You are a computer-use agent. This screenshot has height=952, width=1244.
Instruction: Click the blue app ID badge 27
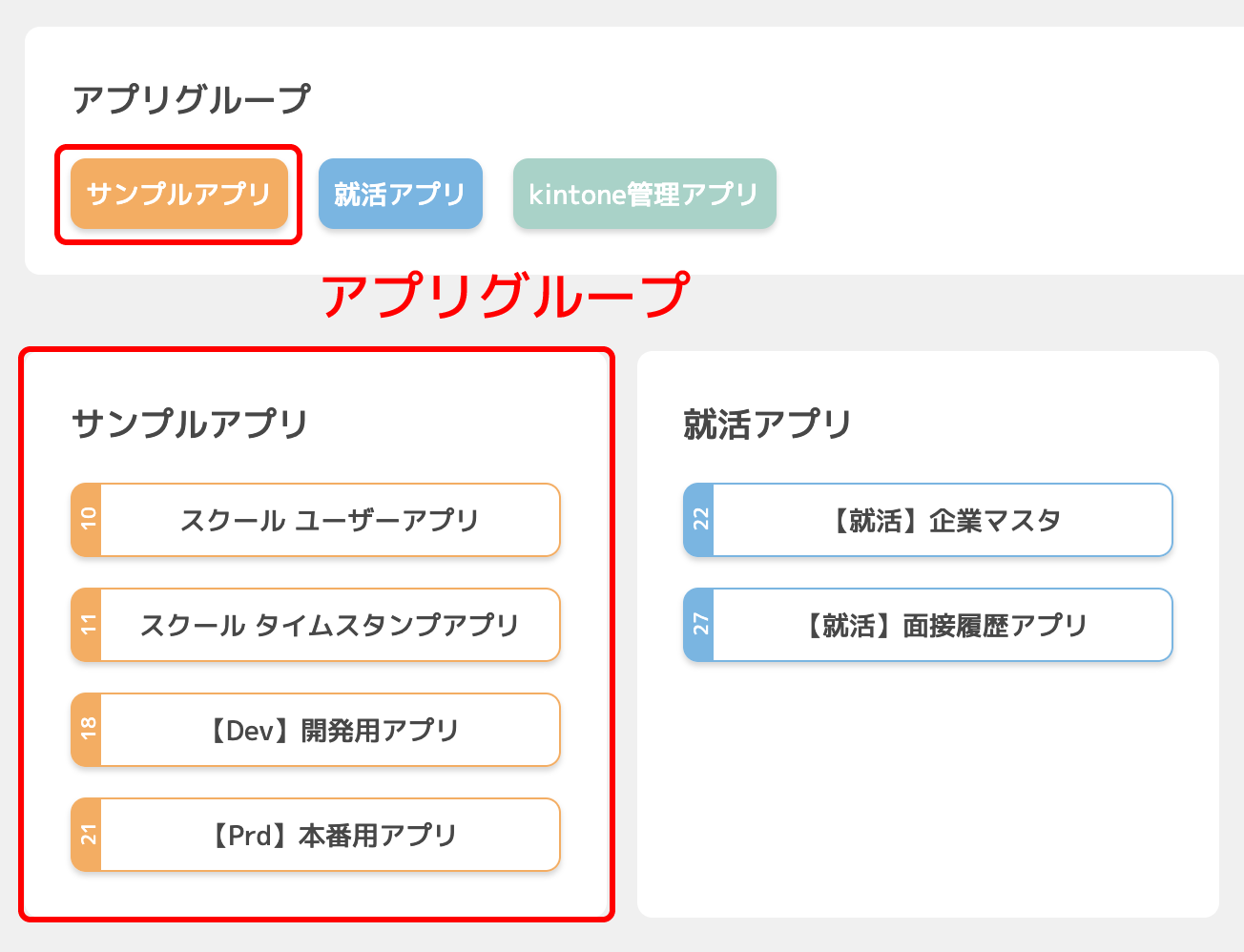point(699,625)
